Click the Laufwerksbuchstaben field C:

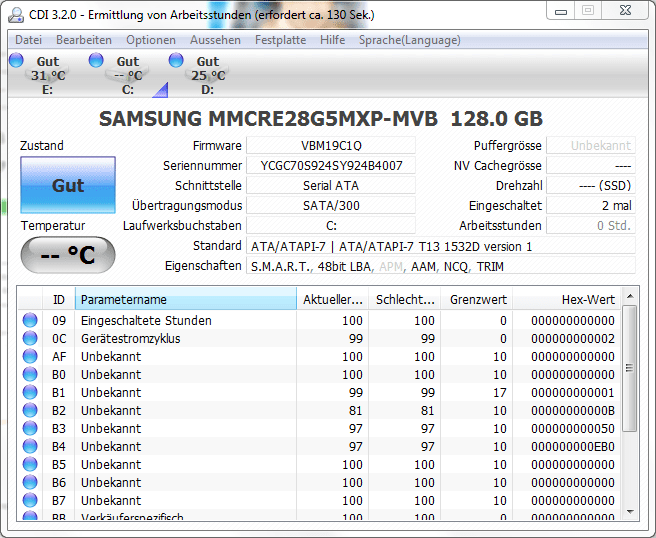[331, 226]
